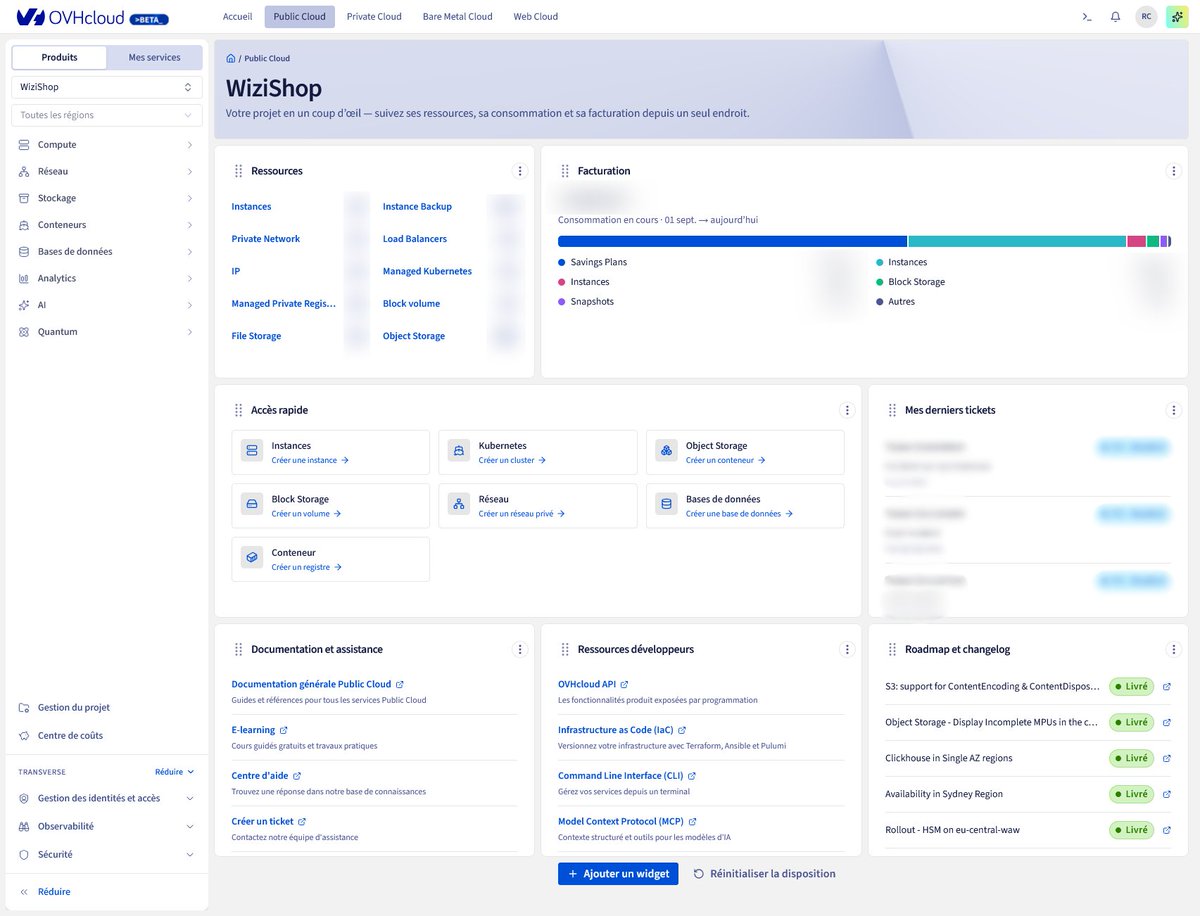Open the Toutes les régions dropdown
The height and width of the screenshot is (916, 1200).
(x=106, y=115)
